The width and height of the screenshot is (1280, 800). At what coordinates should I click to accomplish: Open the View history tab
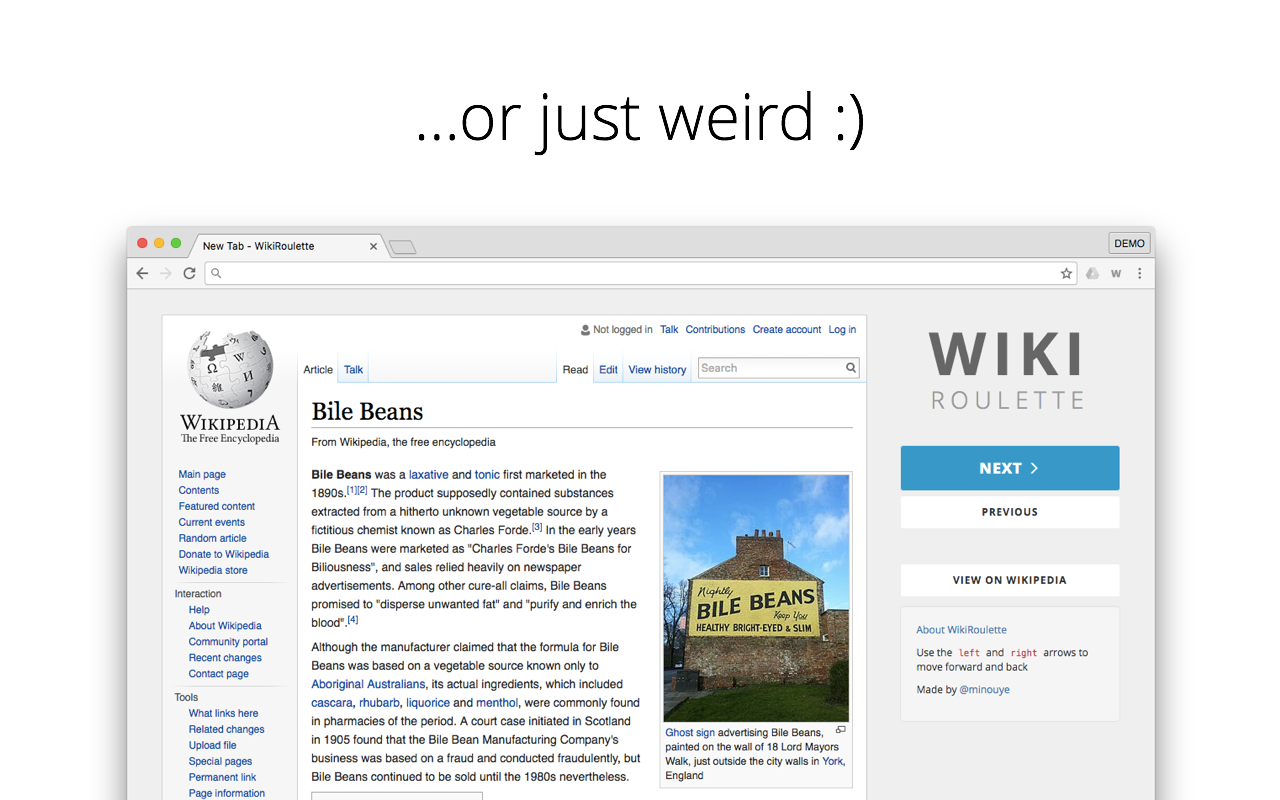(657, 370)
